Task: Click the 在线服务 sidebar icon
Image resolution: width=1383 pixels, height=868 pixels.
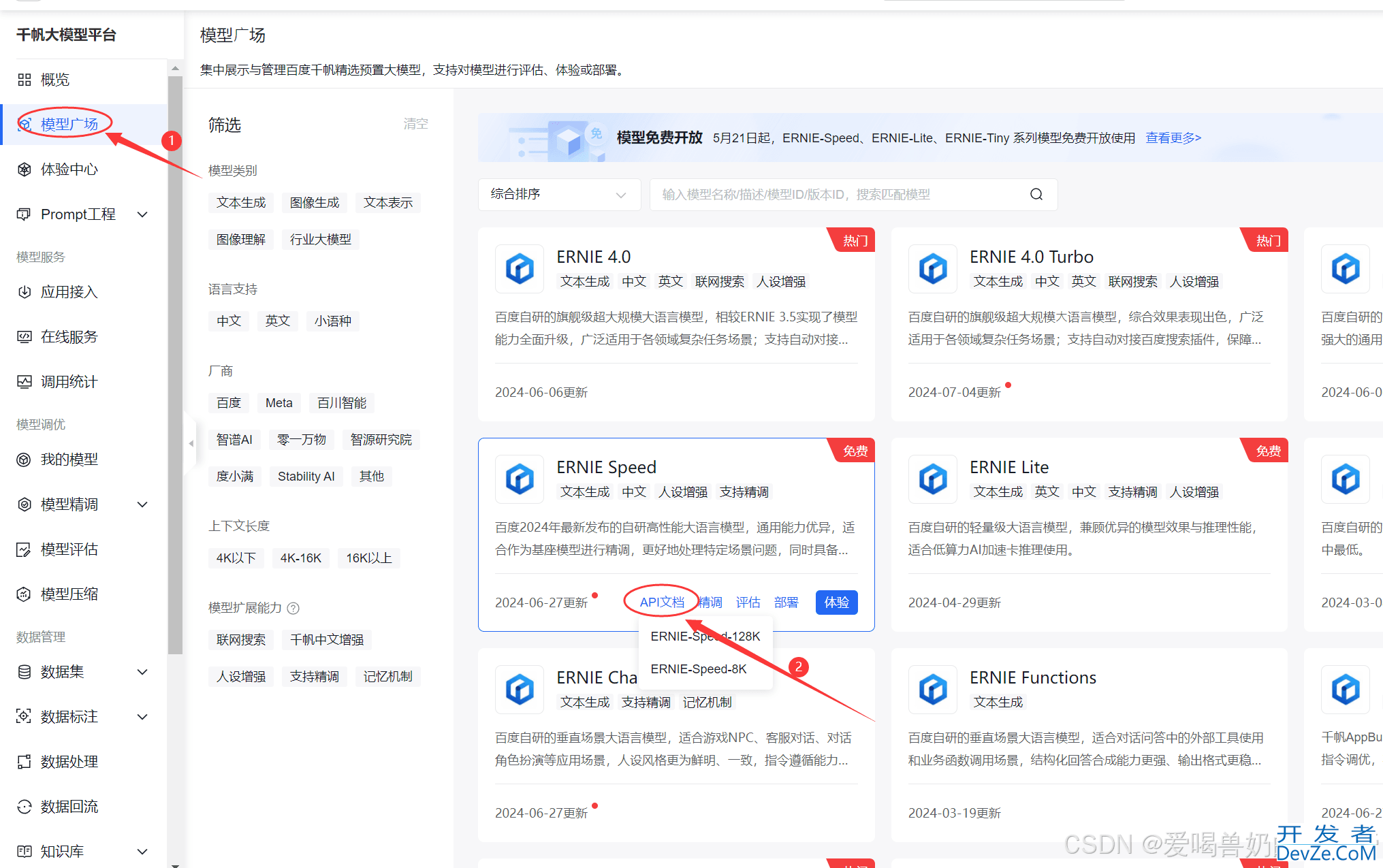Action: [x=25, y=337]
